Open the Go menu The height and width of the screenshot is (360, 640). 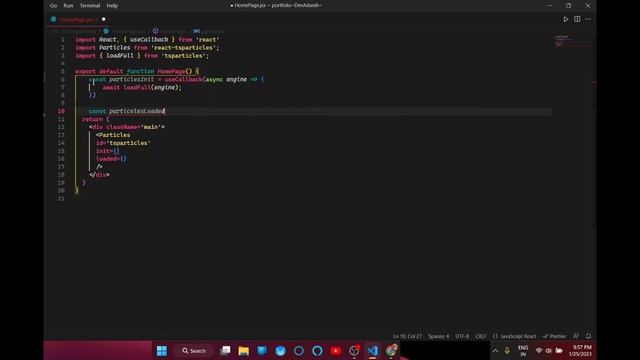(53, 6)
